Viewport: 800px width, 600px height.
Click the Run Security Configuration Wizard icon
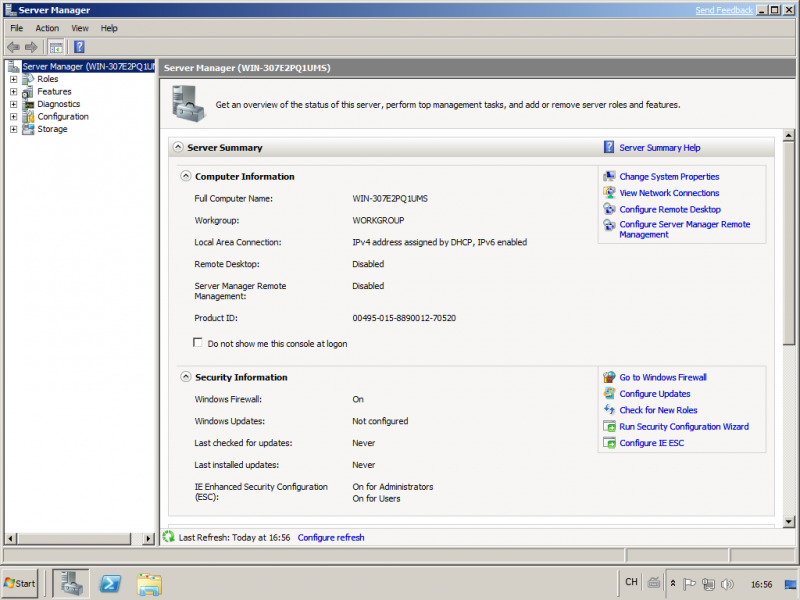tap(609, 427)
